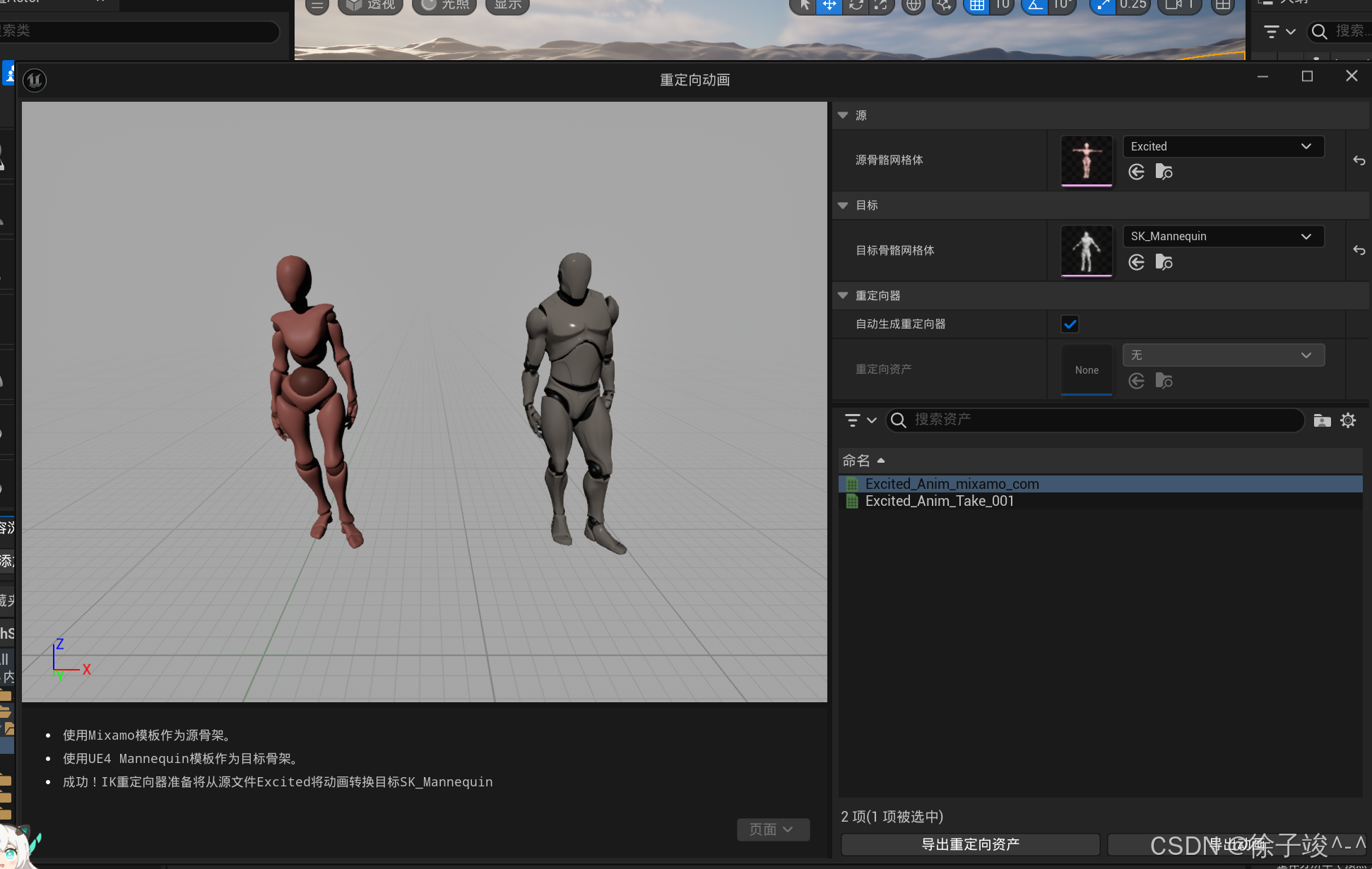This screenshot has width=1372, height=869.
Task: Uncheck auto-generate retargeter checkbox
Action: (x=1070, y=324)
